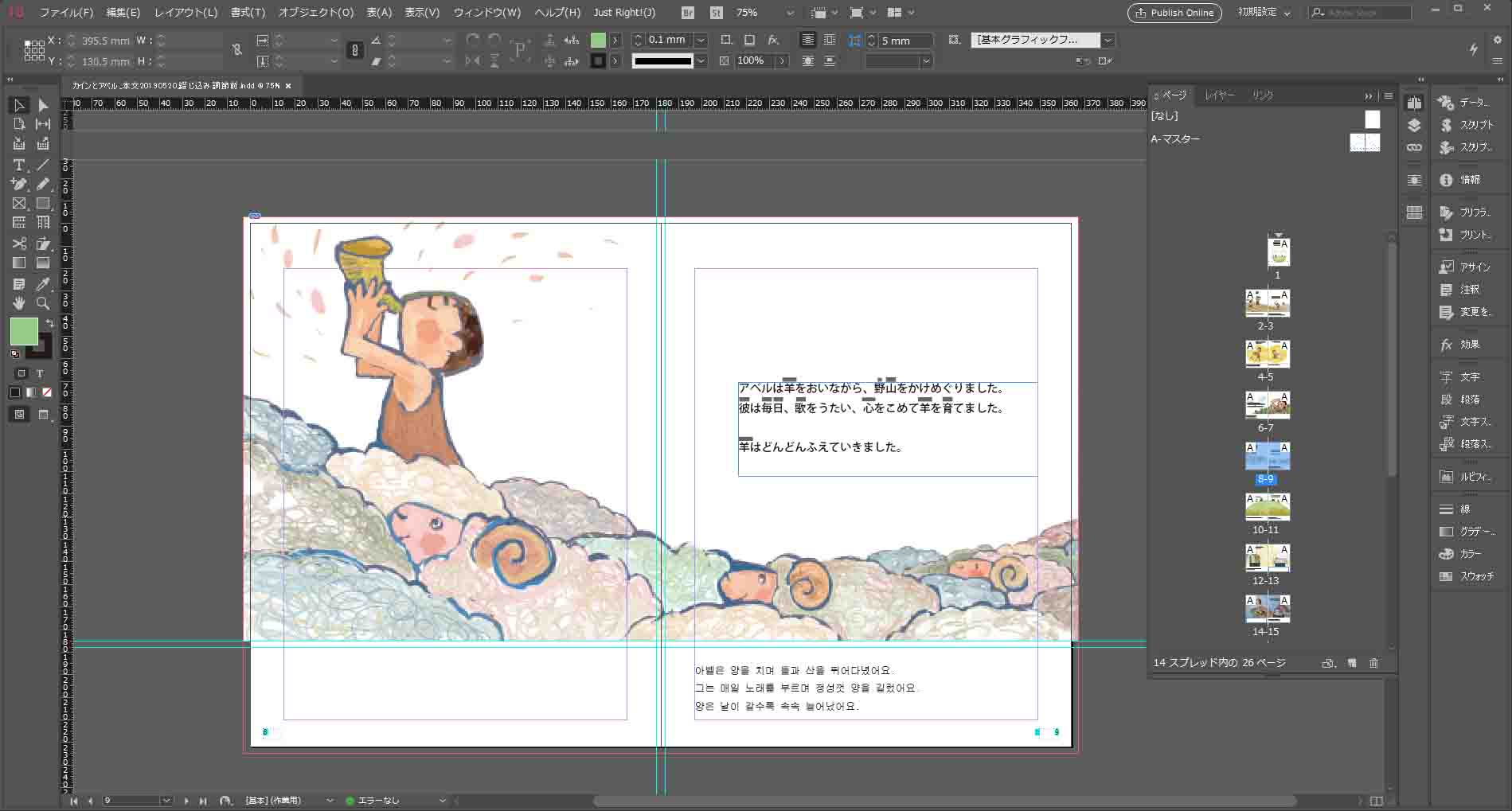Open 編集(E) menu
The image size is (1512, 811).
point(123,13)
